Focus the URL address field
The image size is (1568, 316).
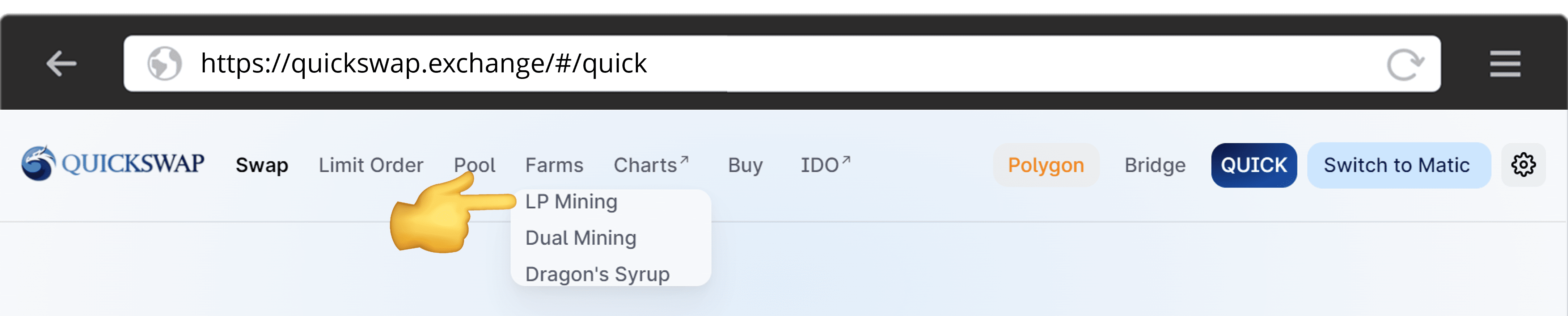click(x=730, y=63)
